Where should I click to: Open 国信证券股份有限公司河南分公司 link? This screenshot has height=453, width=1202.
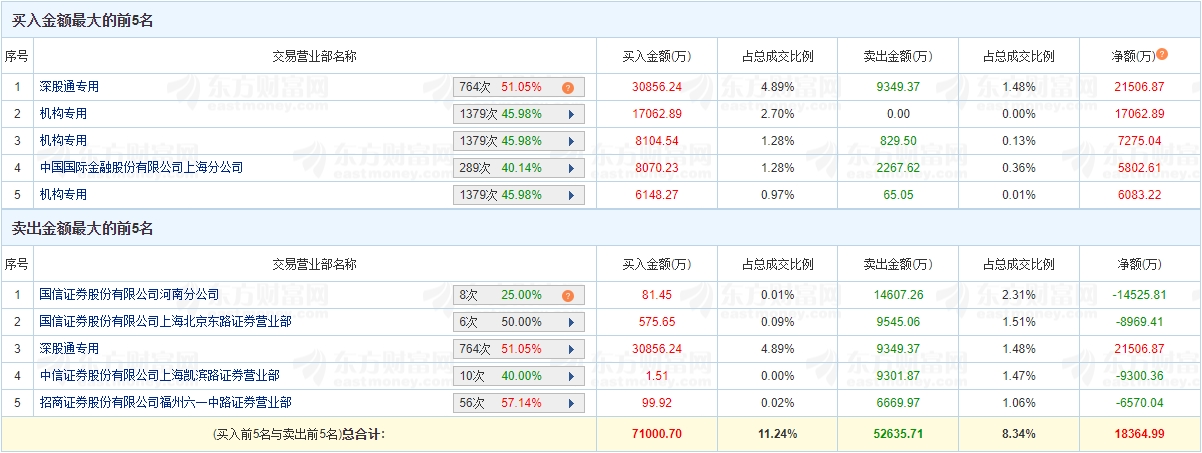coord(129,295)
